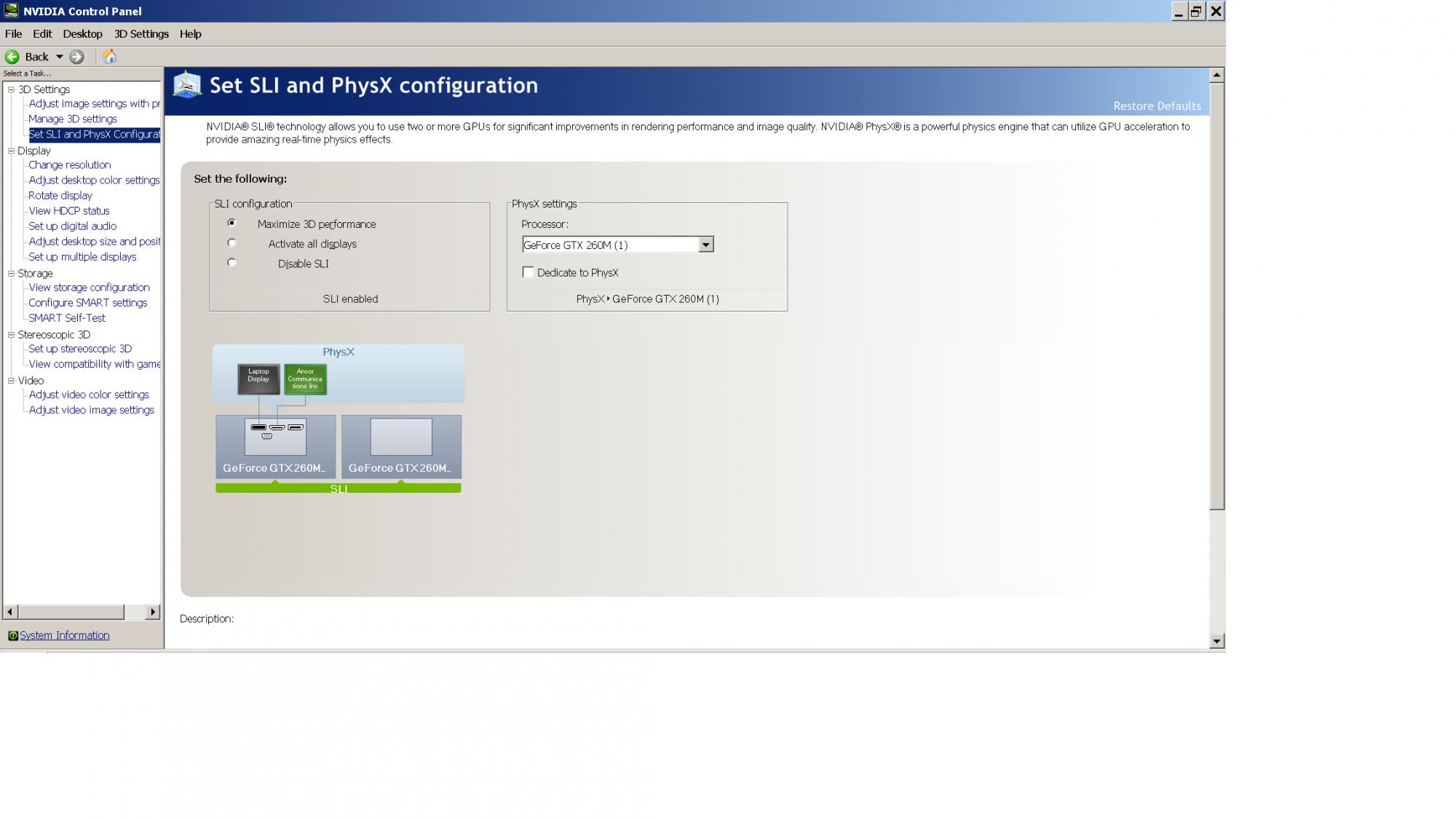Click the Forward arrow icon in toolbar
The width and height of the screenshot is (1456, 819).
pyautogui.click(x=76, y=57)
